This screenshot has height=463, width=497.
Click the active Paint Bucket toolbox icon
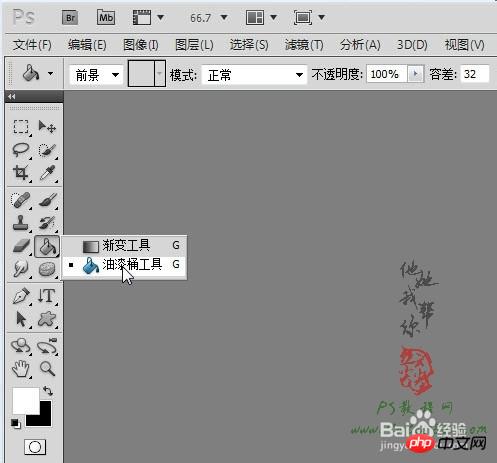(47, 246)
